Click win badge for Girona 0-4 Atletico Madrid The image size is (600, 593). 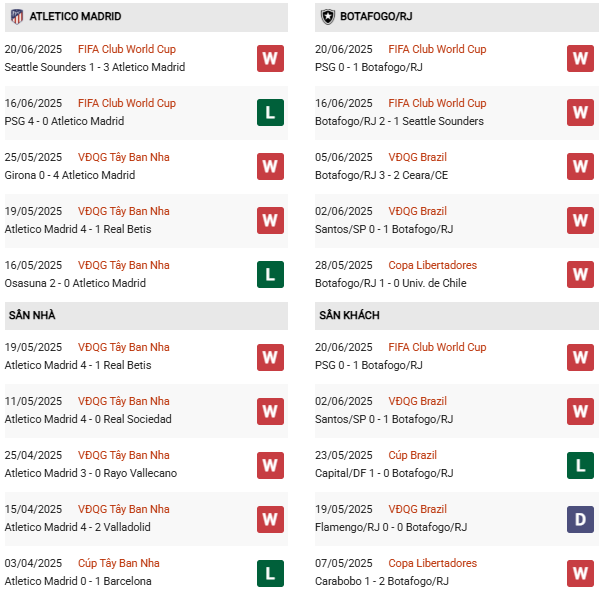270,166
